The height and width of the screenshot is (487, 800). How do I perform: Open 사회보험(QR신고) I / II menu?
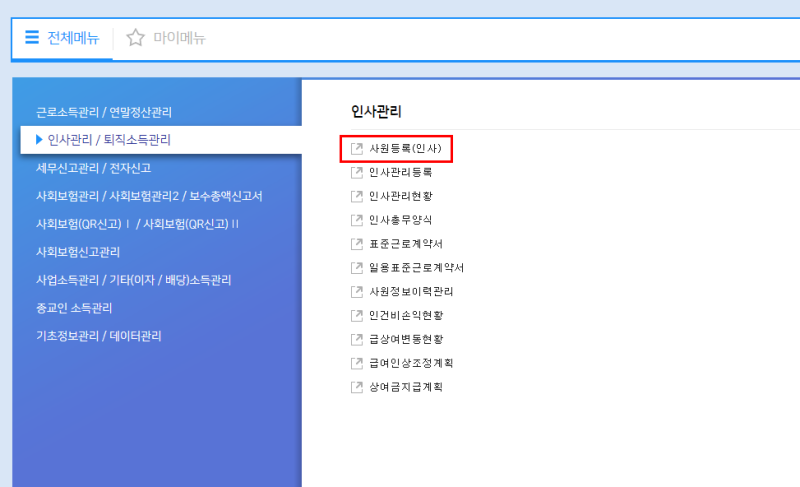coord(137,224)
